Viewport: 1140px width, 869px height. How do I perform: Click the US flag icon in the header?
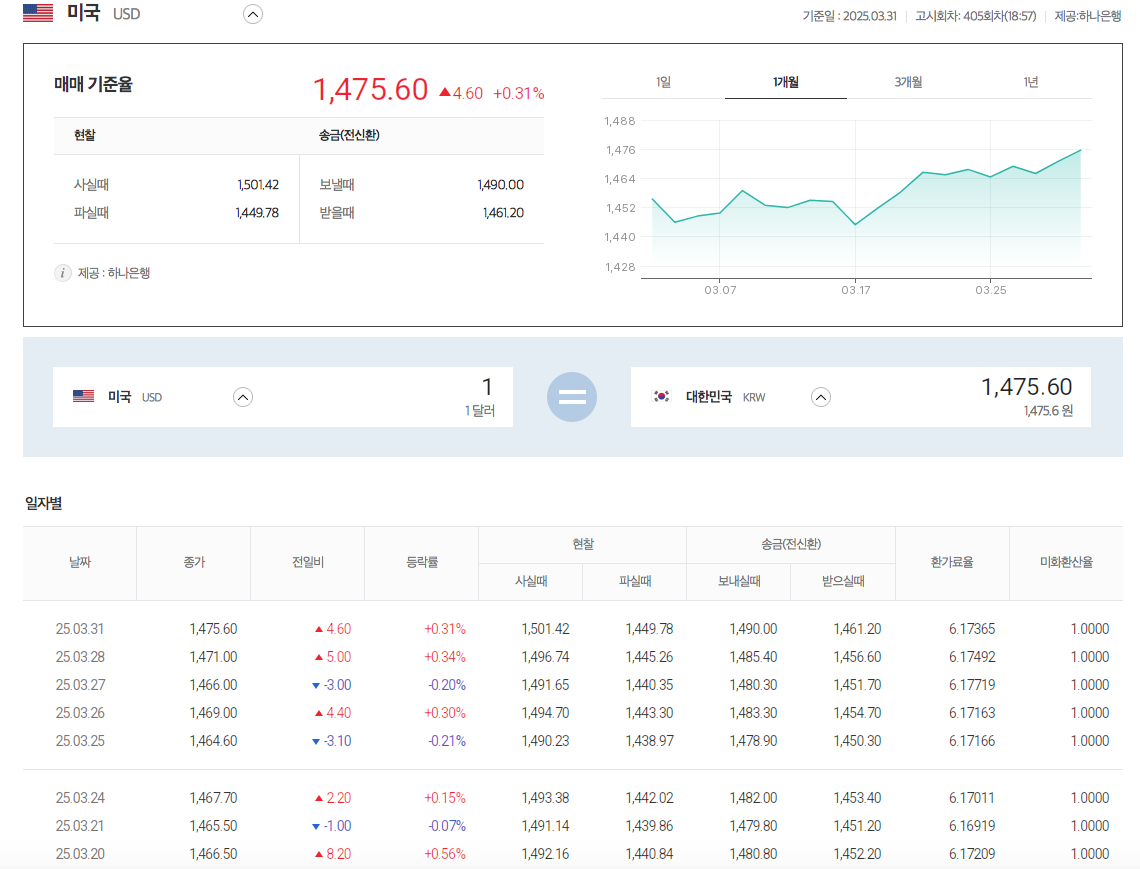37,13
